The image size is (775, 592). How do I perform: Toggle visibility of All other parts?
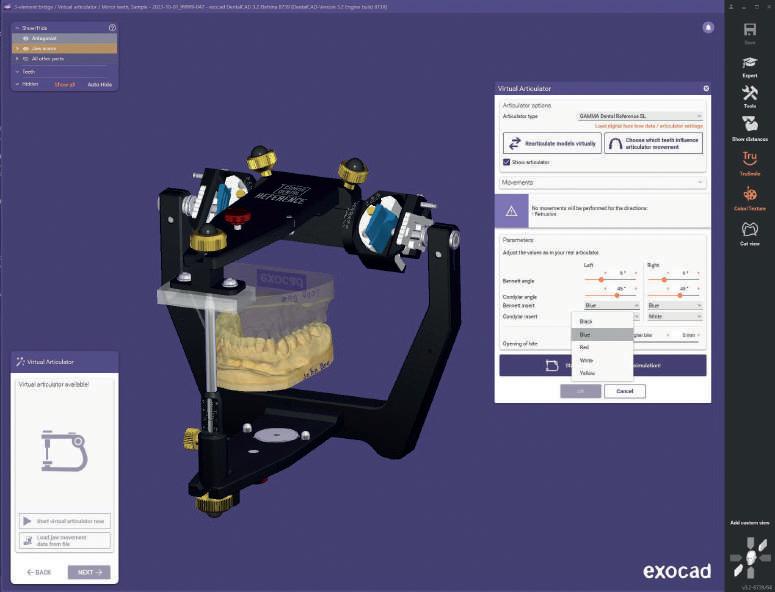26,59
